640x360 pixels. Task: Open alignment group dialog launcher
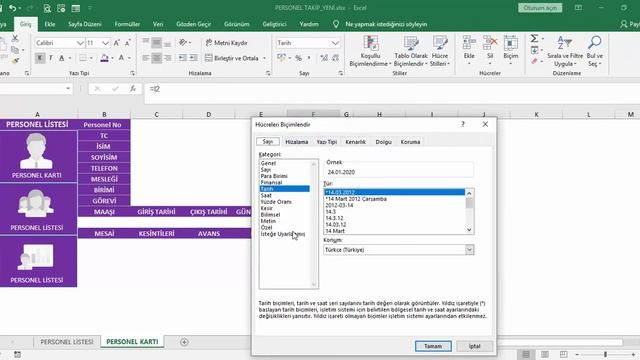coord(268,73)
